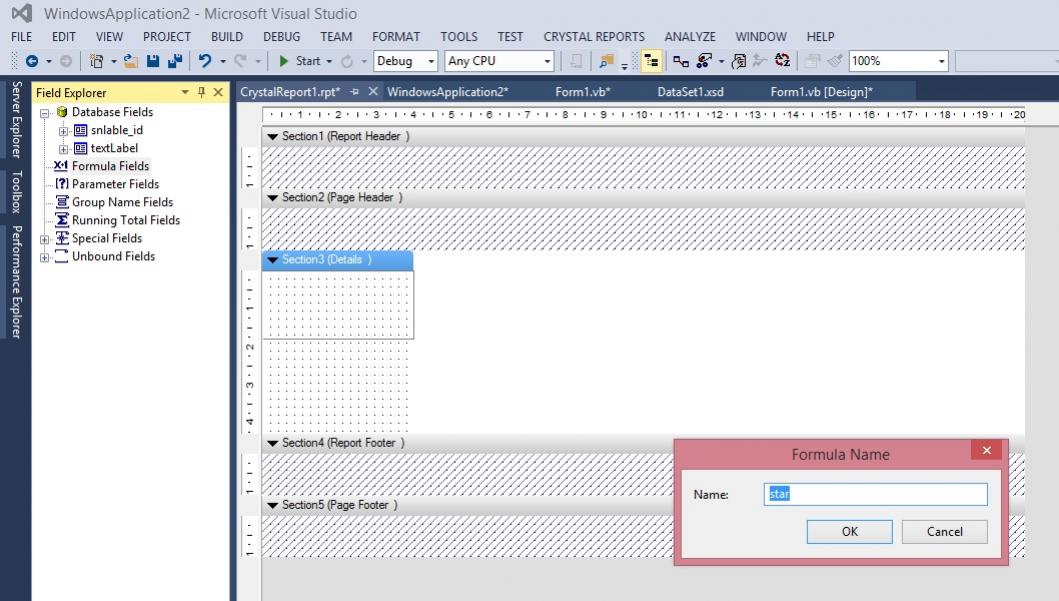Collapse the Database Fields tree node
This screenshot has width=1059, height=601.
pos(45,113)
